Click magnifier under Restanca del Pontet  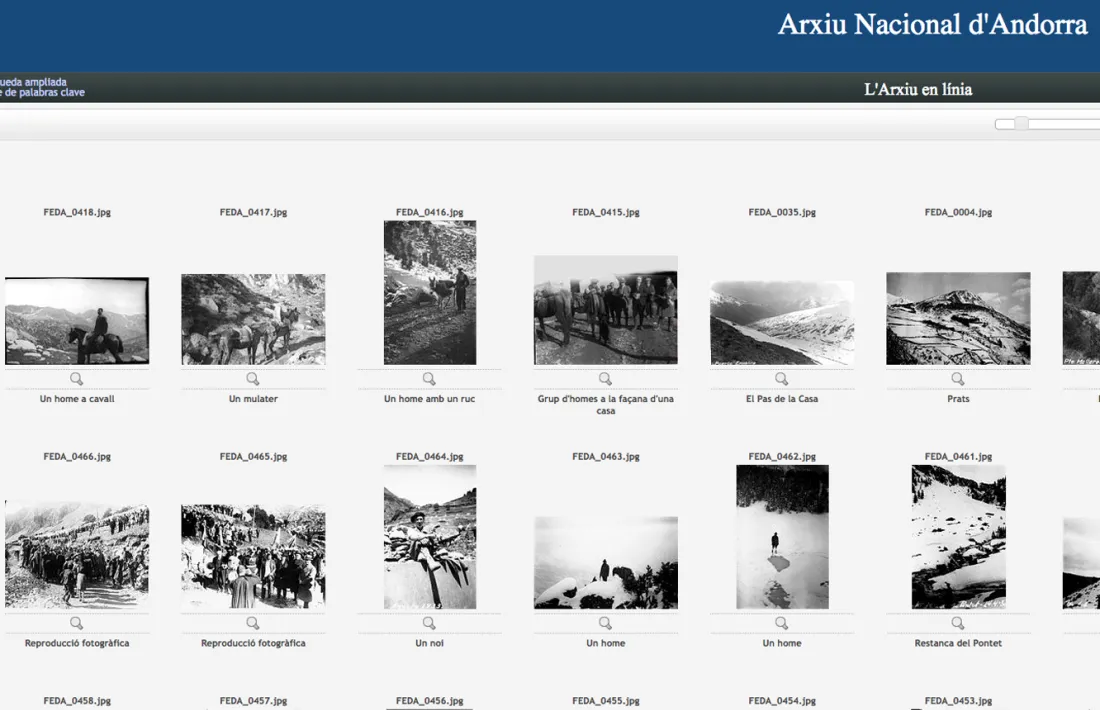(958, 623)
